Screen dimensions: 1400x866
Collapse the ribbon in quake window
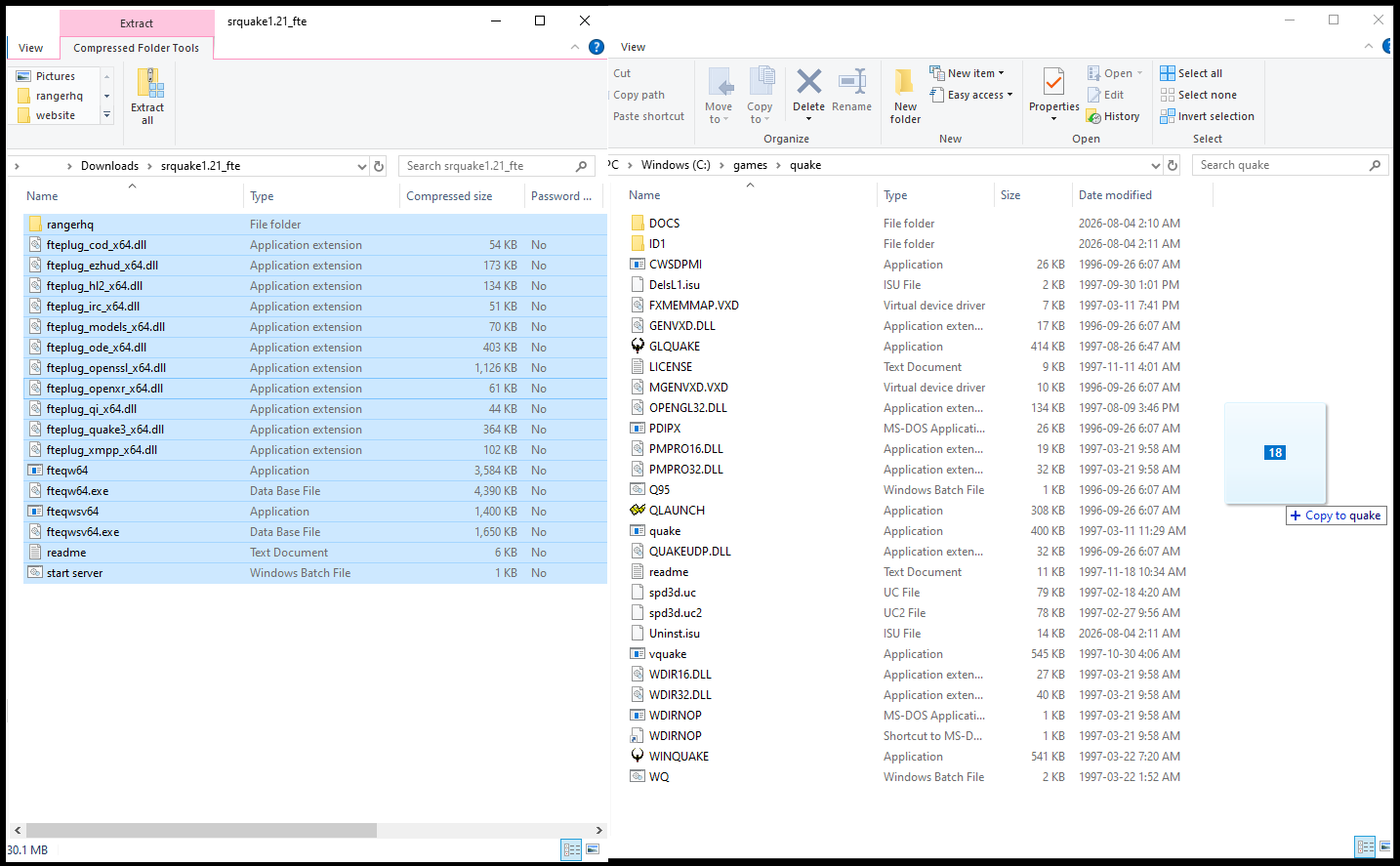click(1370, 46)
